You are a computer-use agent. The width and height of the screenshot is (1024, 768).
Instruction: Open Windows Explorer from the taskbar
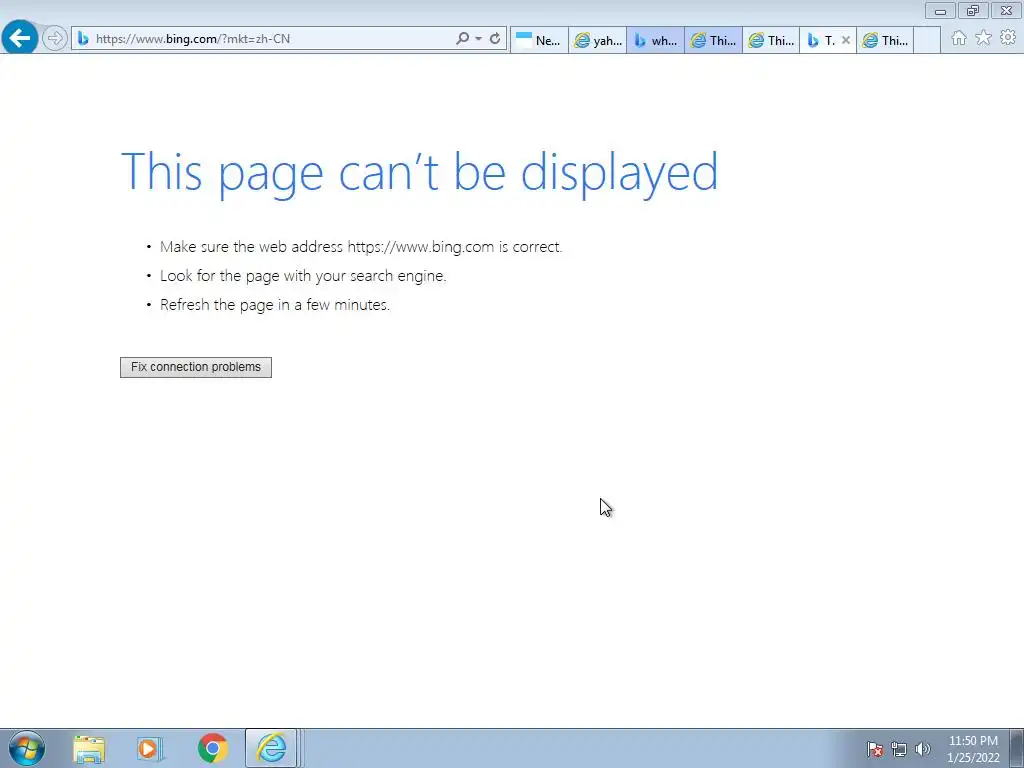click(89, 748)
